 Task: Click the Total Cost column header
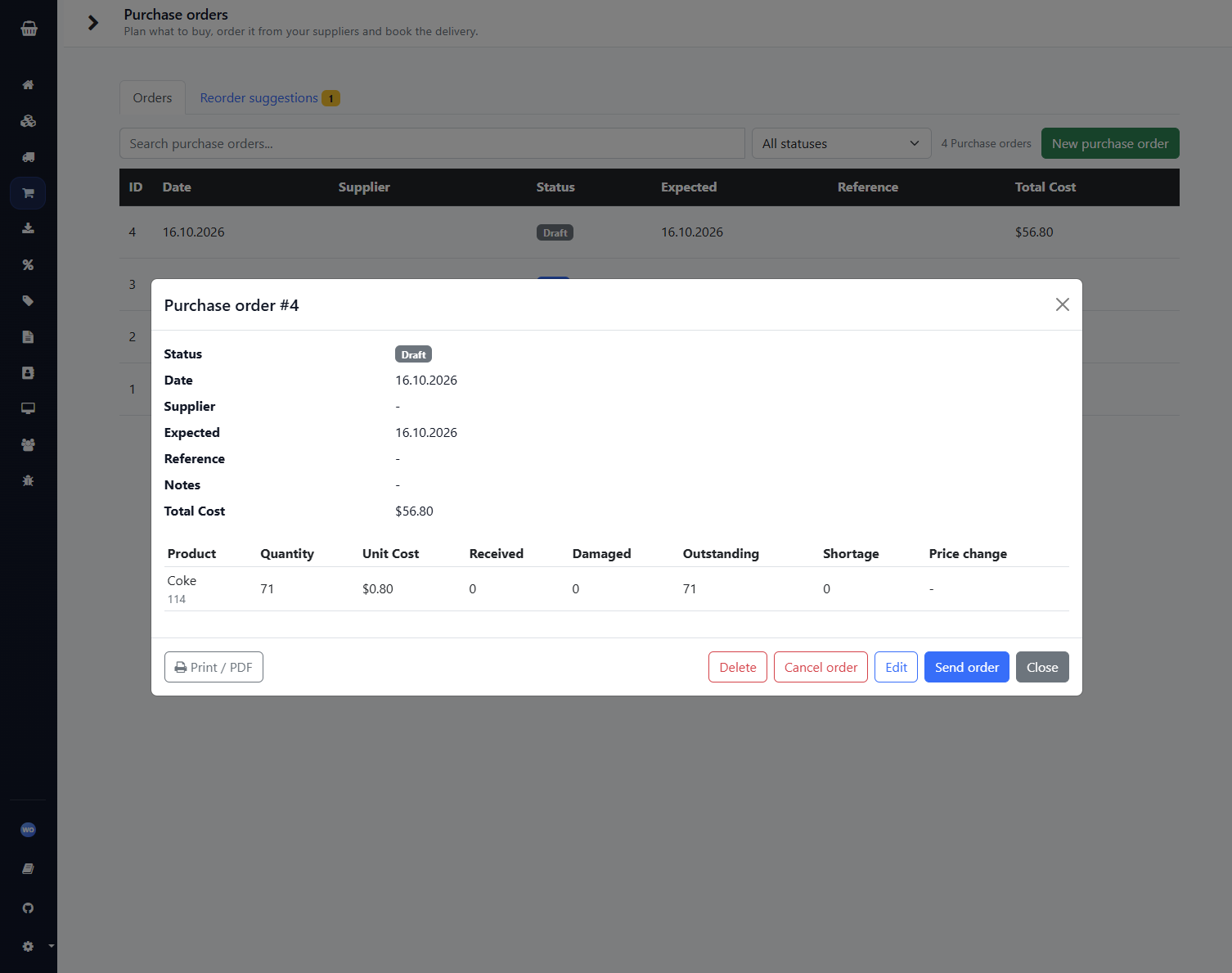pyautogui.click(x=1045, y=187)
